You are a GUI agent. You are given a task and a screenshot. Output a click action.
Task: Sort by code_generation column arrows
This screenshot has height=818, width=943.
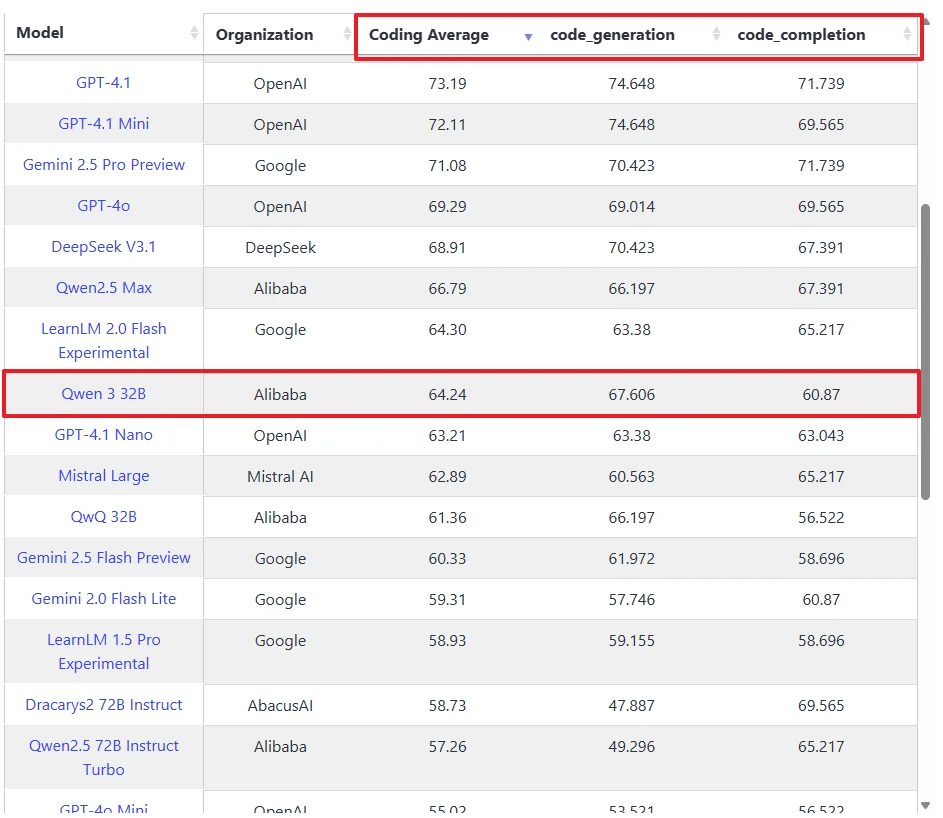[x=716, y=33]
